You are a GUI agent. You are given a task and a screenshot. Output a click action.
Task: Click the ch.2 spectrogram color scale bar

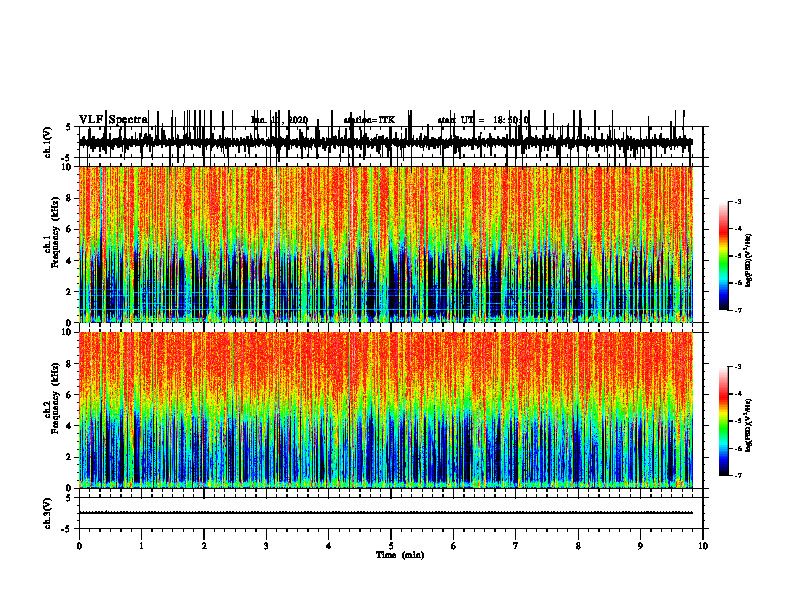[x=724, y=421]
